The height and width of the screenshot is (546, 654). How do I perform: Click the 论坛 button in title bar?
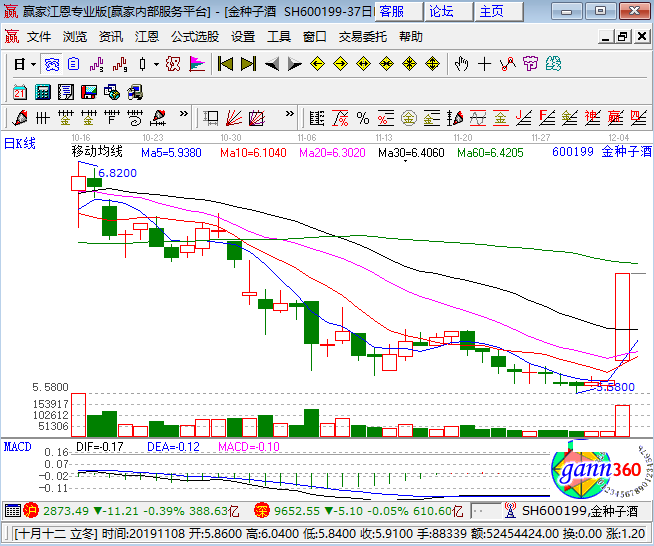(449, 11)
